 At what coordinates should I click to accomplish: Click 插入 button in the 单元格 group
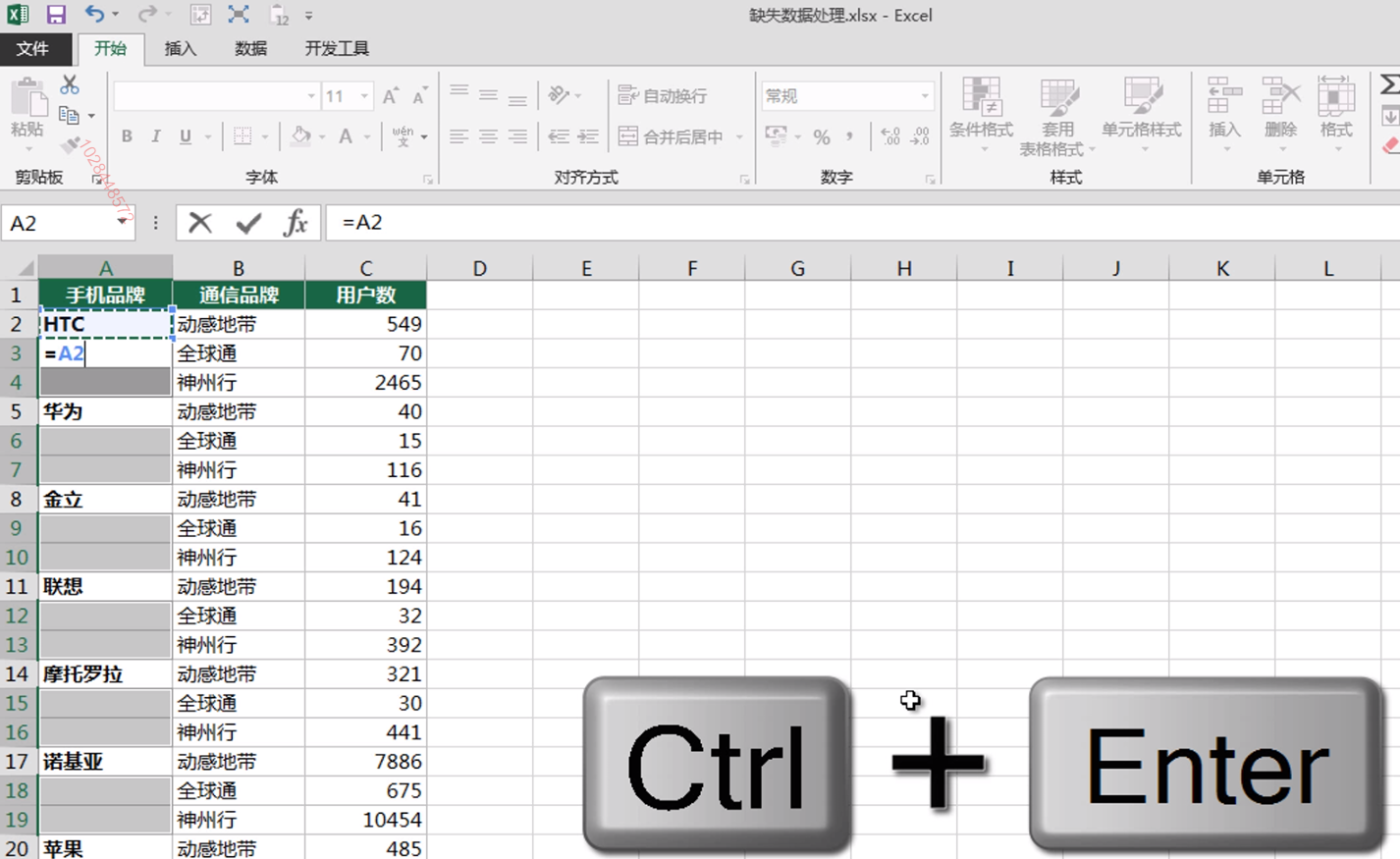pyautogui.click(x=1224, y=114)
